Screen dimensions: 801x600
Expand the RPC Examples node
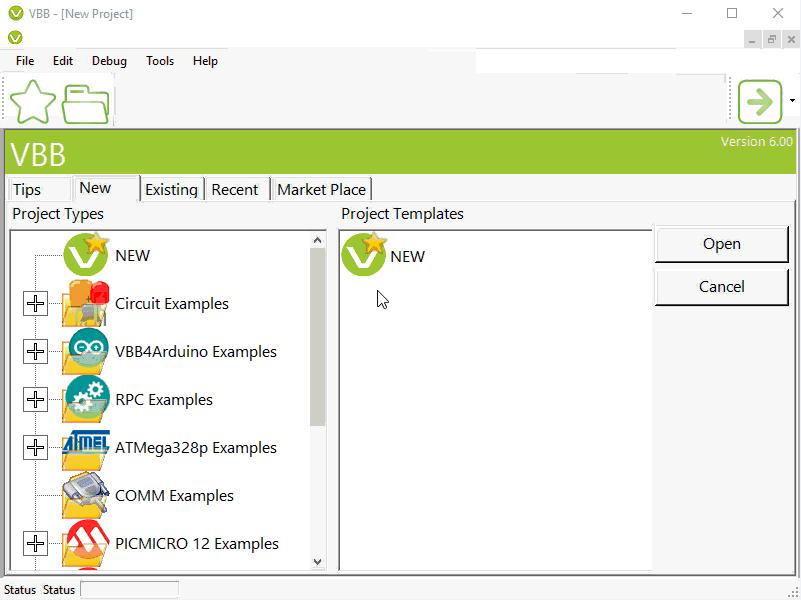[x=35, y=399]
